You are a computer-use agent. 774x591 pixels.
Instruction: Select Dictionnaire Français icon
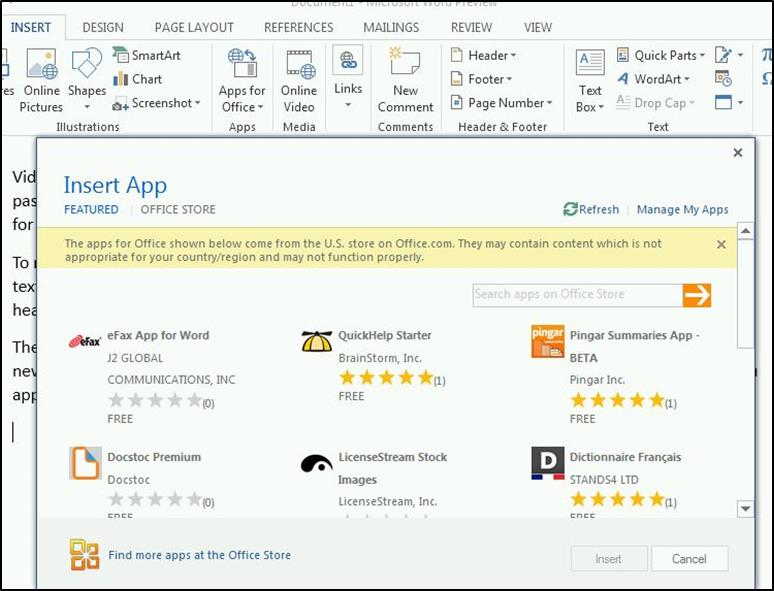(547, 463)
